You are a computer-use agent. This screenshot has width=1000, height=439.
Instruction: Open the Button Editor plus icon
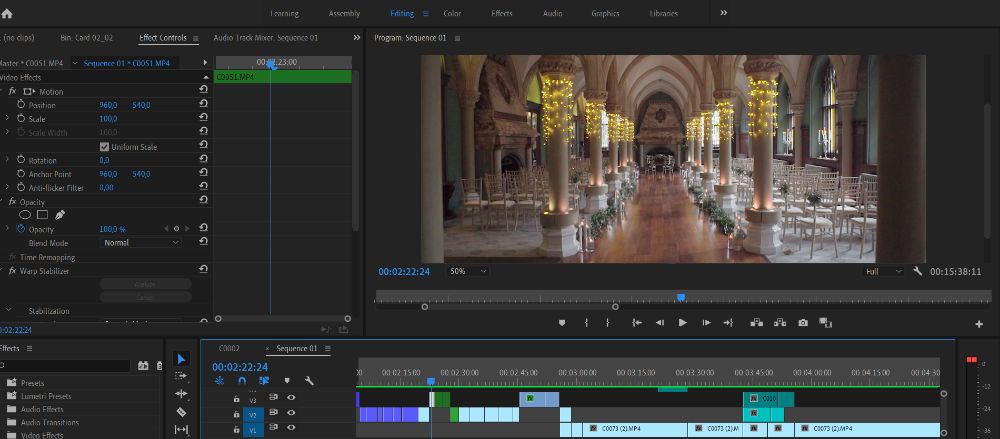[979, 324]
